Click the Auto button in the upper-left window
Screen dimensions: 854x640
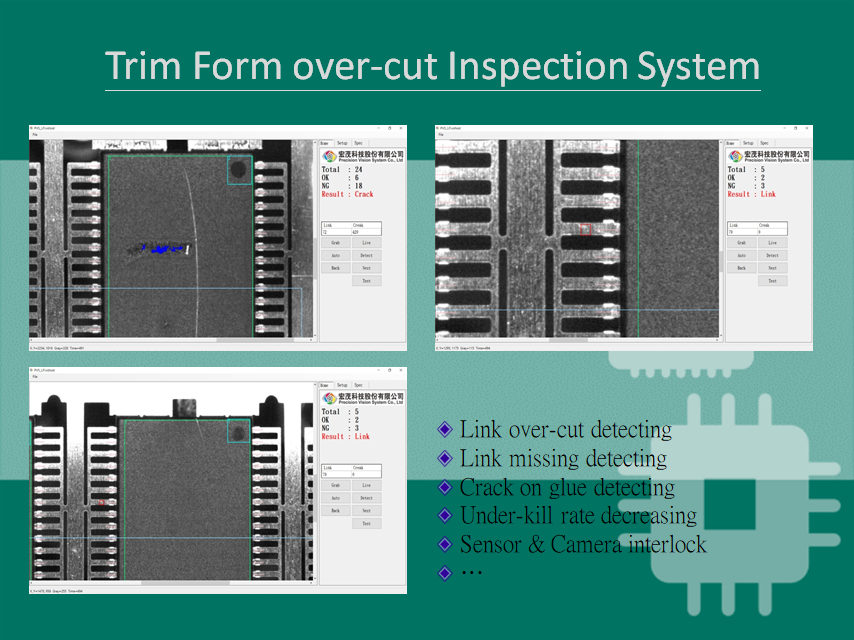(336, 256)
